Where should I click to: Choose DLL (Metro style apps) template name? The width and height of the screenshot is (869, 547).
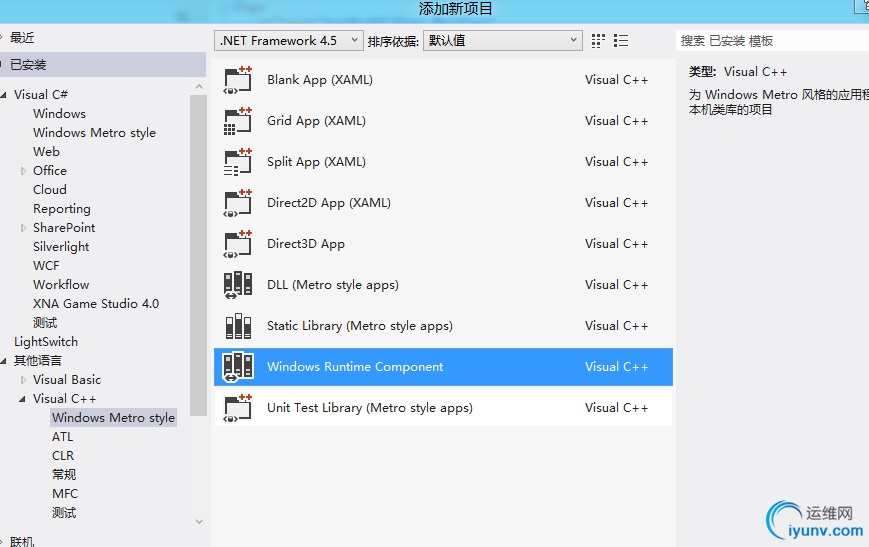click(333, 285)
